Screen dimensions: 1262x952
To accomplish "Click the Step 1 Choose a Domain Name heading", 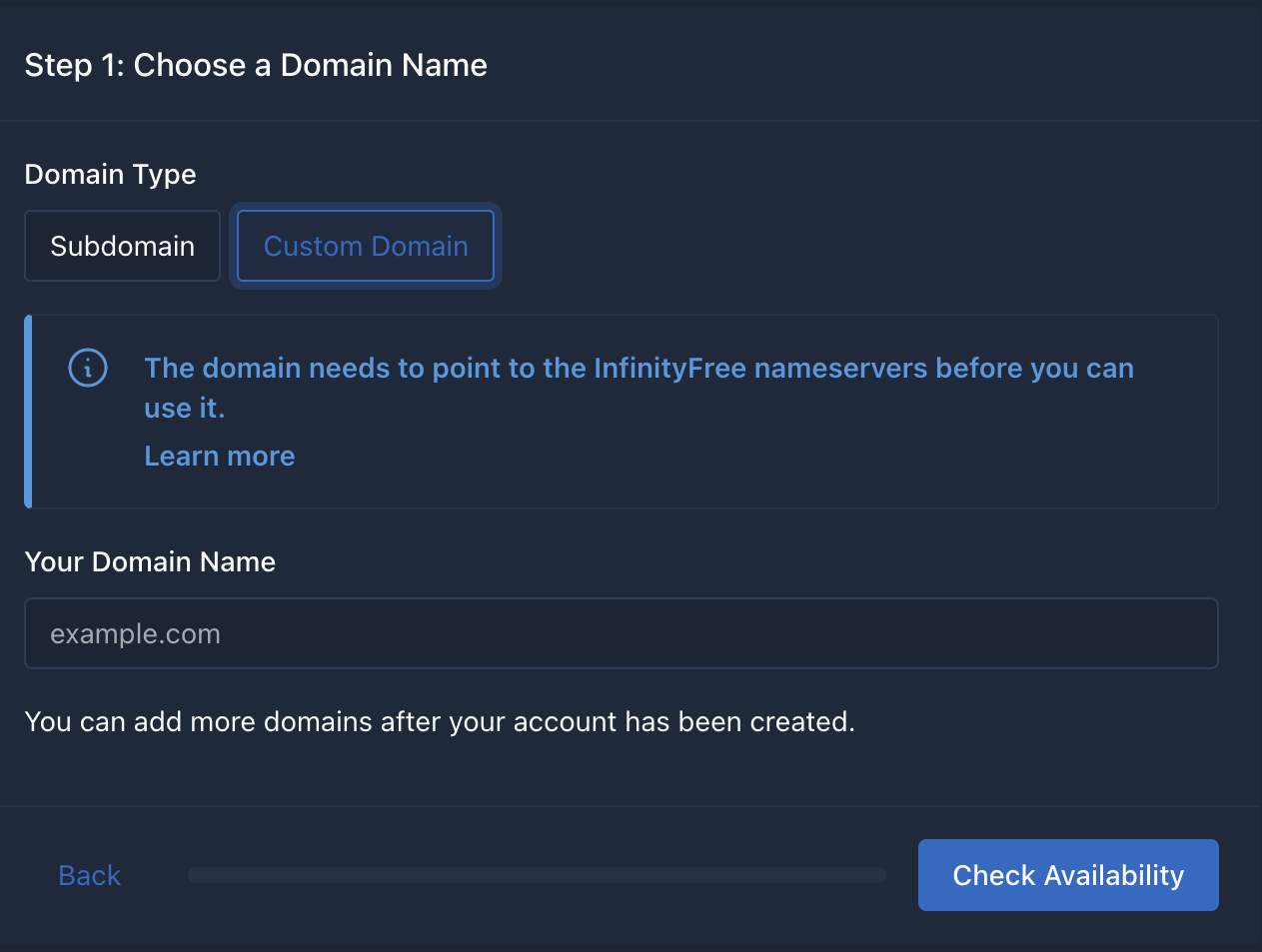I will coord(256,65).
